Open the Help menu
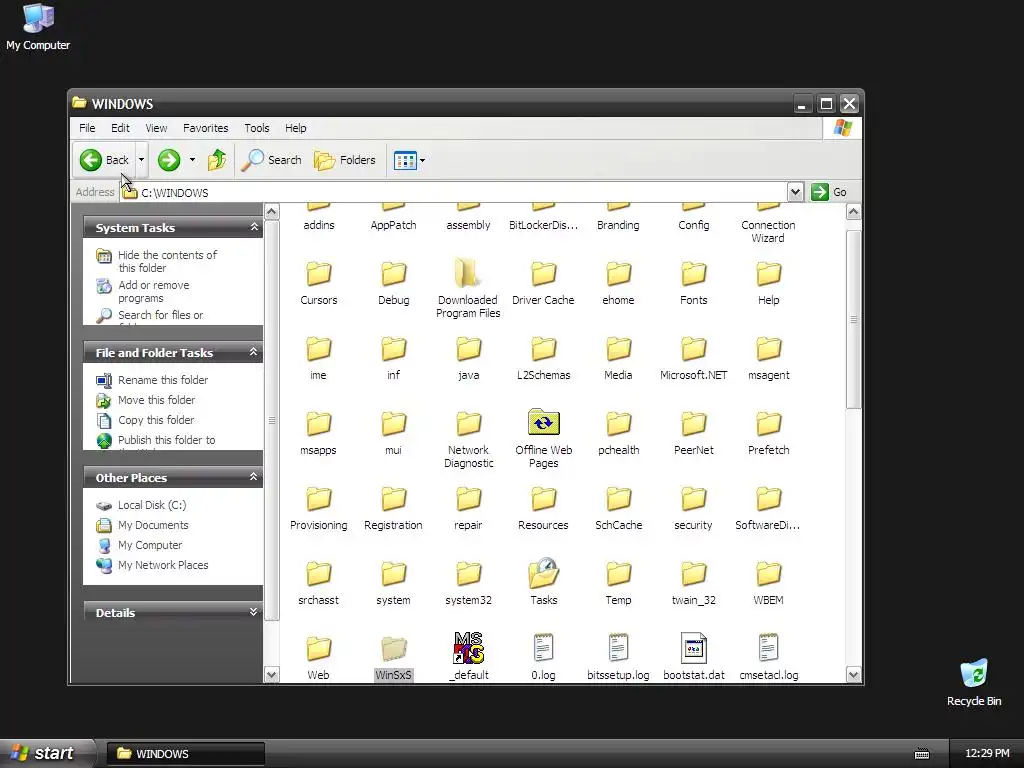This screenshot has width=1024, height=768. pyautogui.click(x=295, y=128)
